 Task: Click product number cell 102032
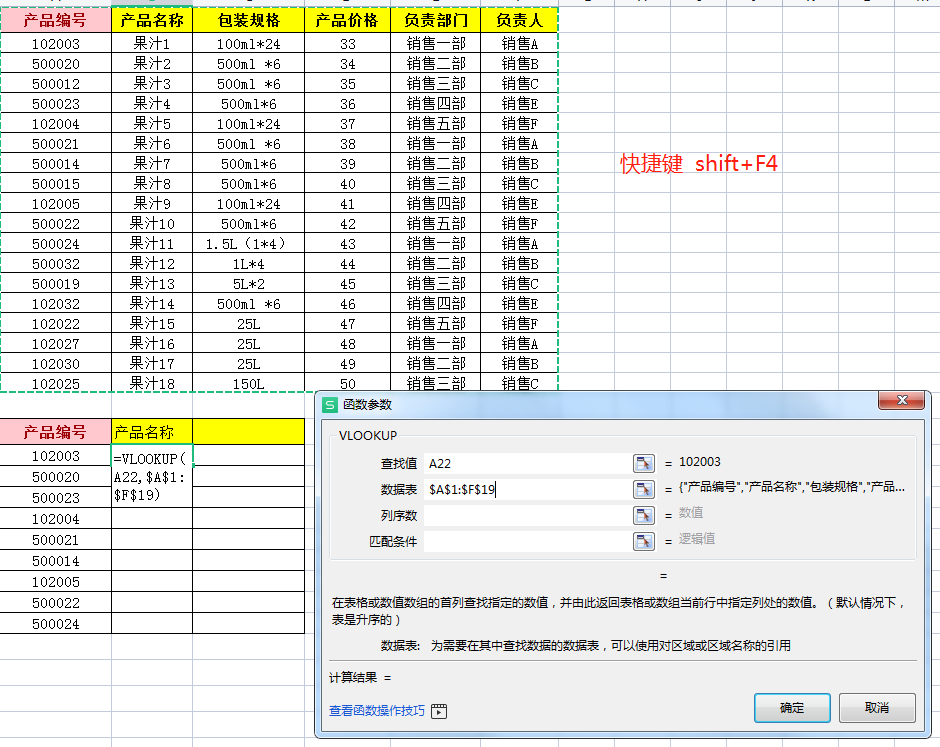click(x=55, y=303)
